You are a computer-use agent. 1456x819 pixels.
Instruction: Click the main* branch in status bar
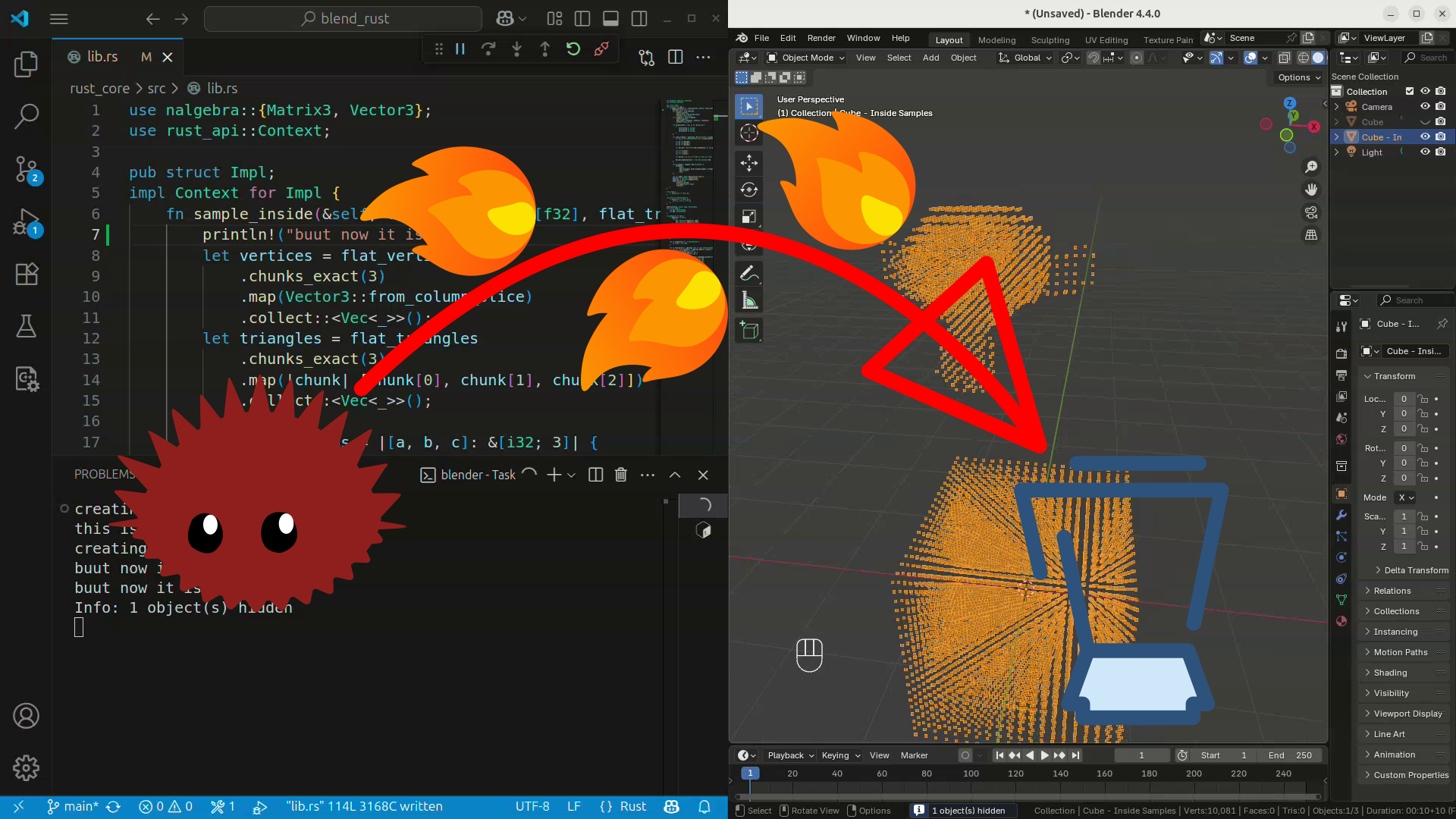(x=72, y=807)
